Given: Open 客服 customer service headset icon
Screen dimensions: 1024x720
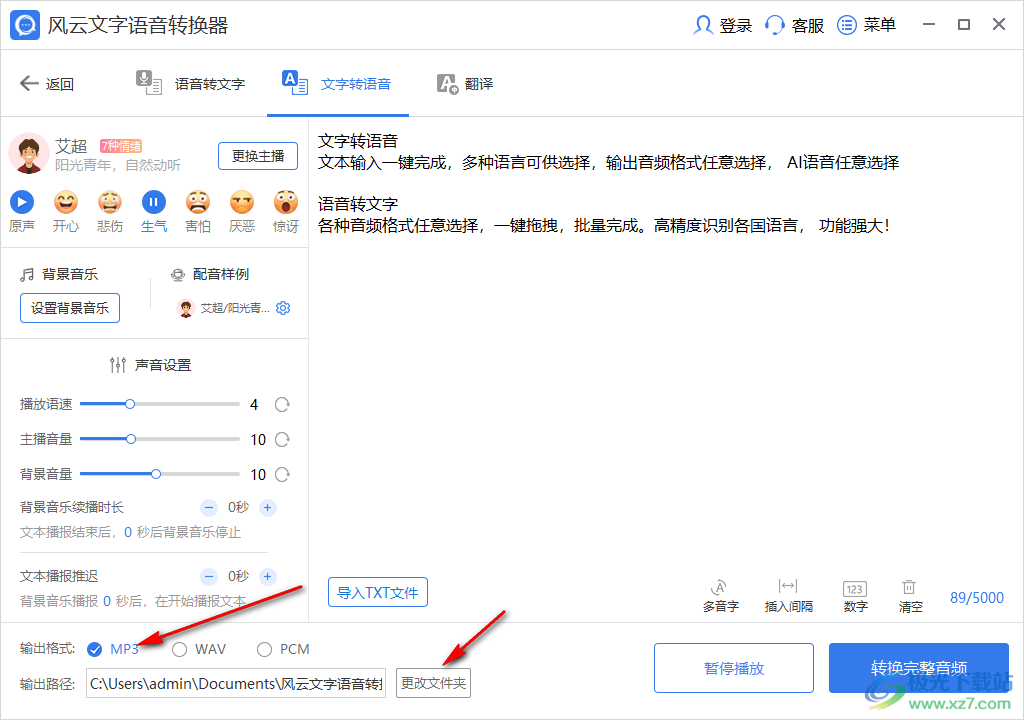Looking at the screenshot, I should 775,25.
